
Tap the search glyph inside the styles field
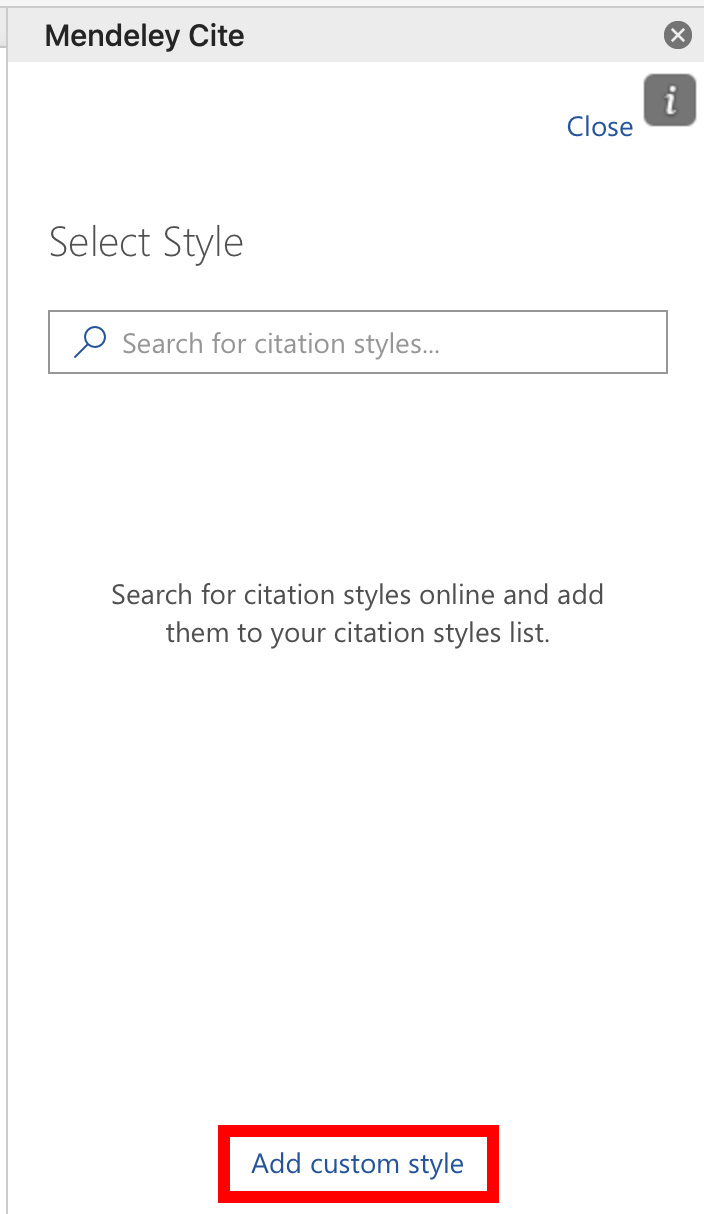point(90,342)
